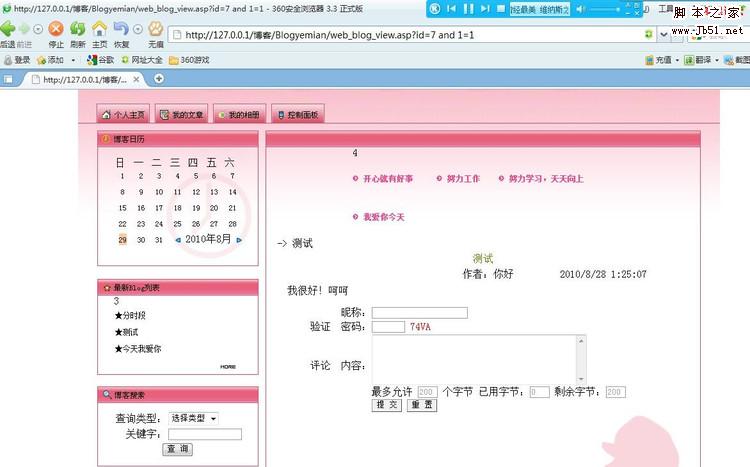Go to next month in blog calendar

pos(239,240)
